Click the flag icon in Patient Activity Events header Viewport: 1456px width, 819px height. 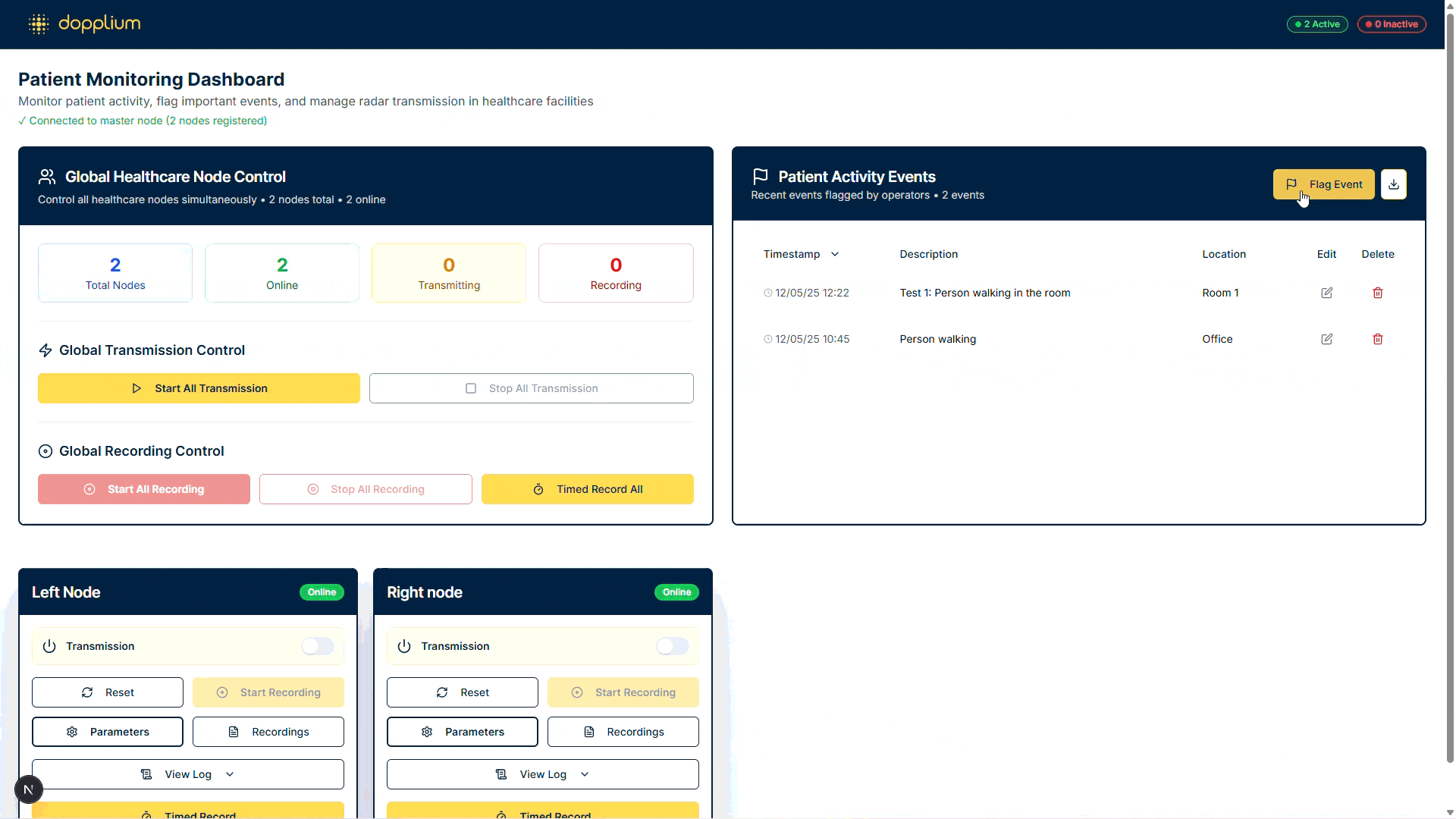(760, 176)
